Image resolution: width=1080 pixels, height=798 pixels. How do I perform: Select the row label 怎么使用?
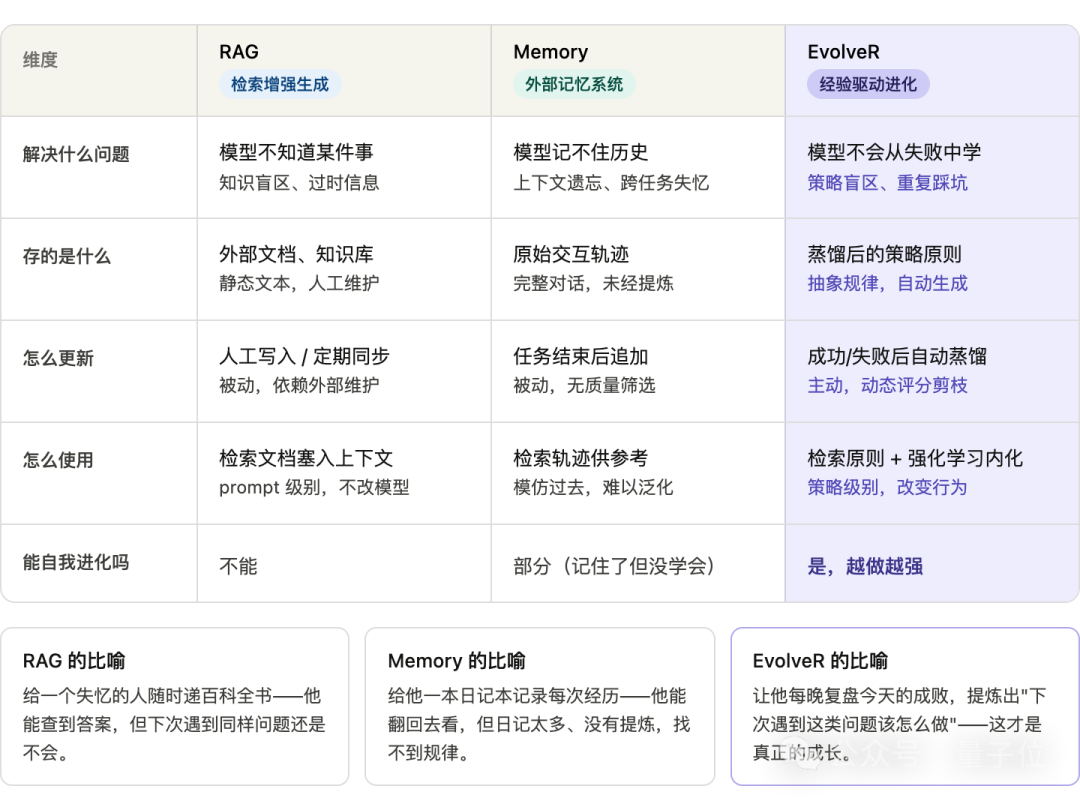coord(58,460)
